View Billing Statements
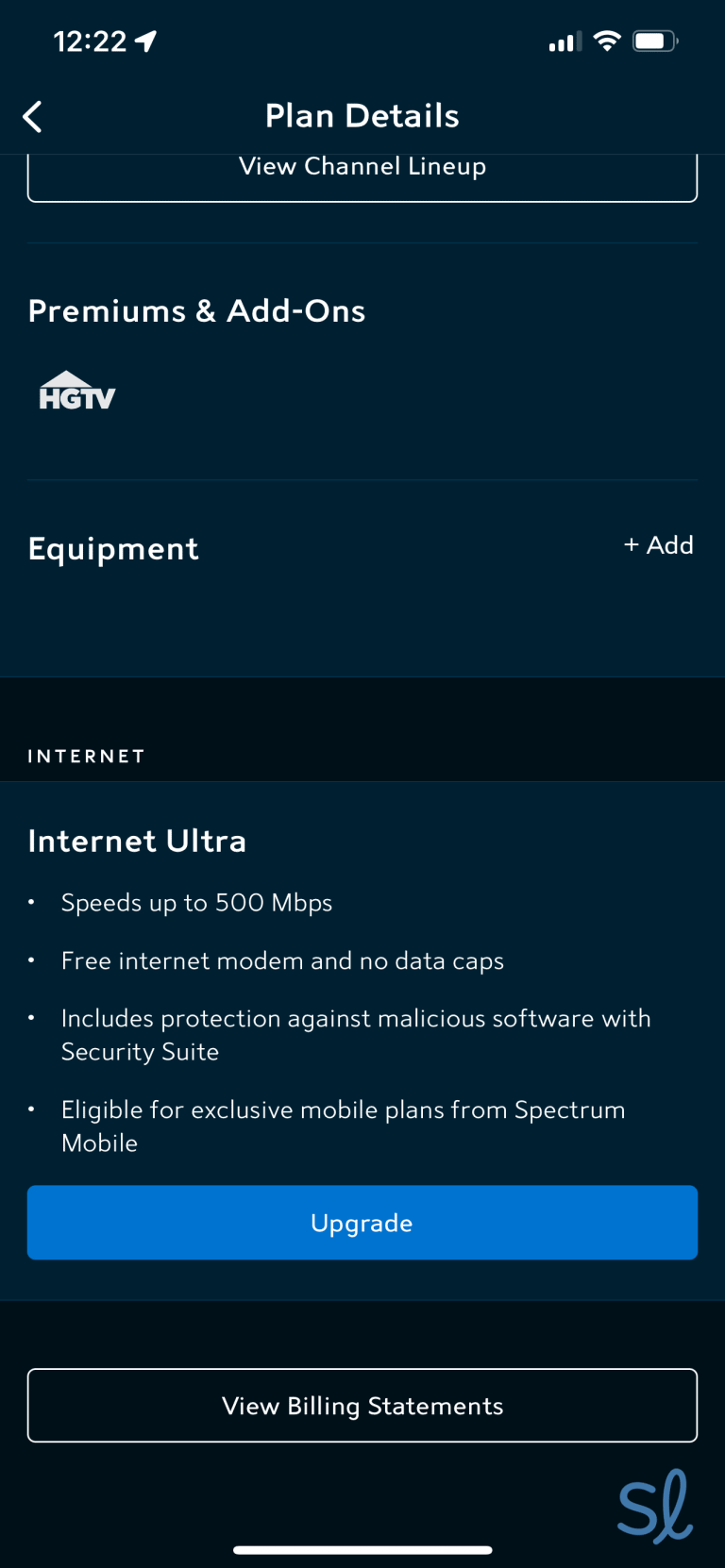The height and width of the screenshot is (1568, 725). point(362,1405)
